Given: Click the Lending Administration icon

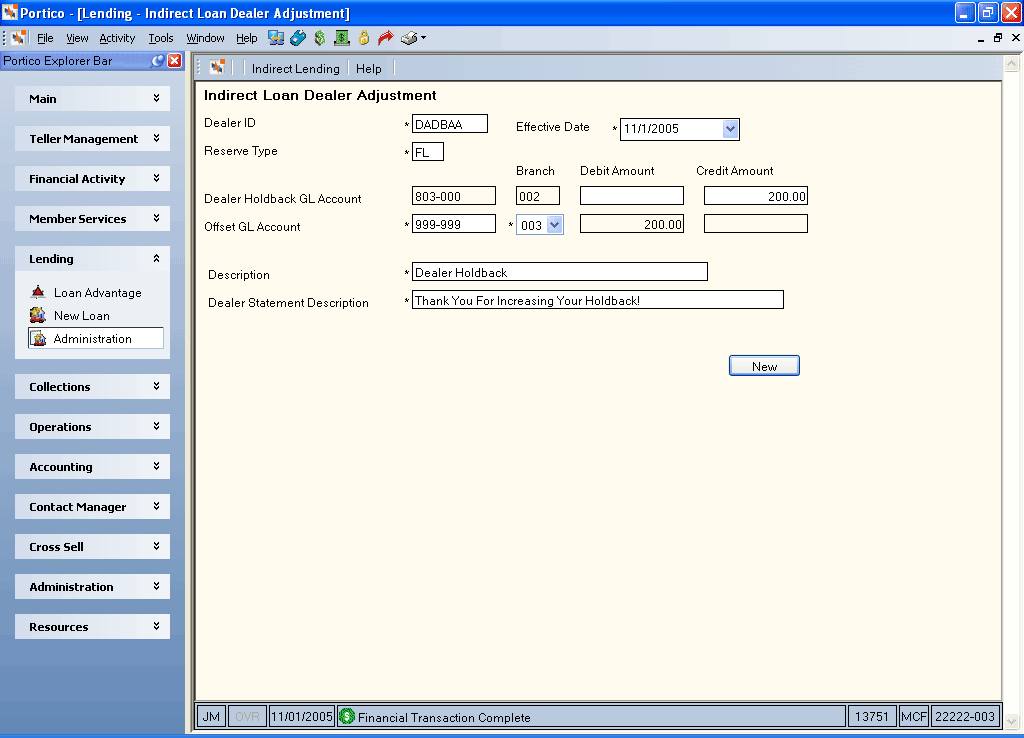Looking at the screenshot, I should click(39, 338).
